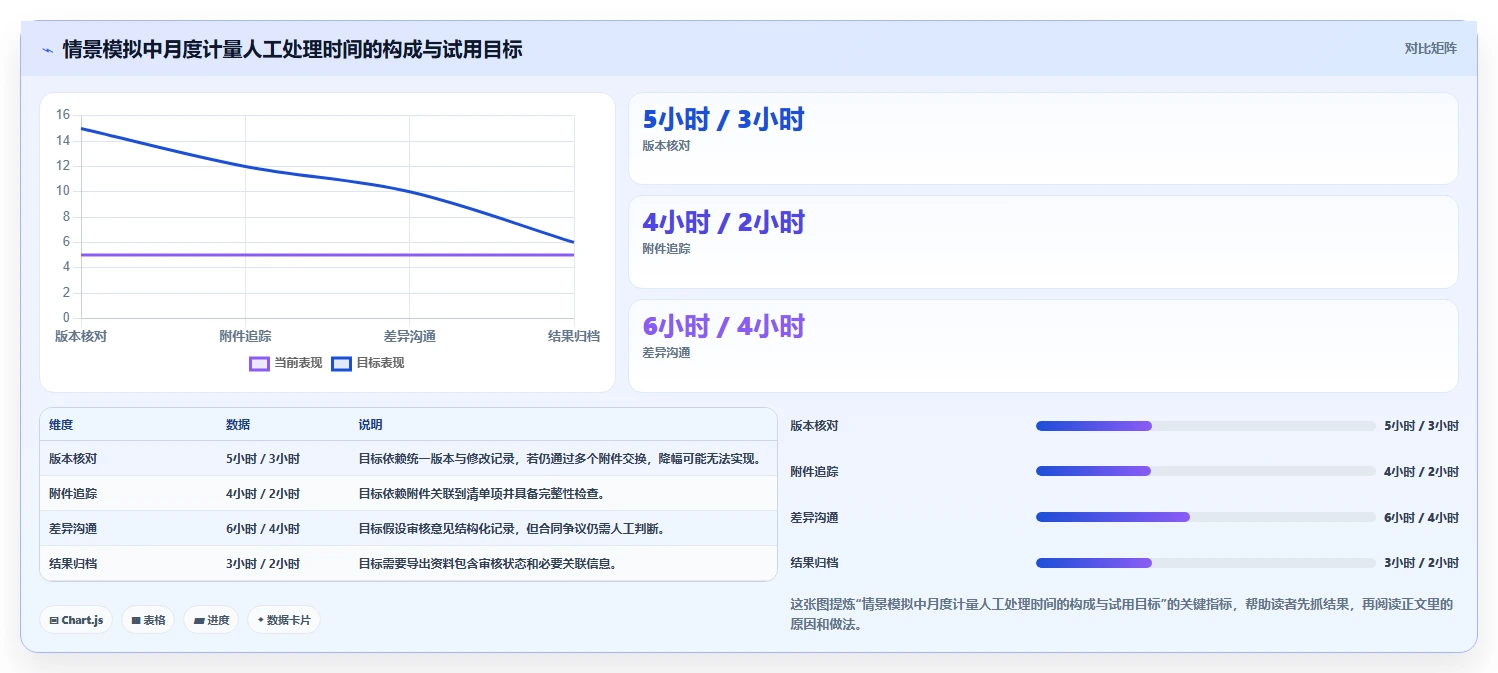
Task: Click the note starting 目标假设审核意见结构化记录
Action: click(512, 529)
